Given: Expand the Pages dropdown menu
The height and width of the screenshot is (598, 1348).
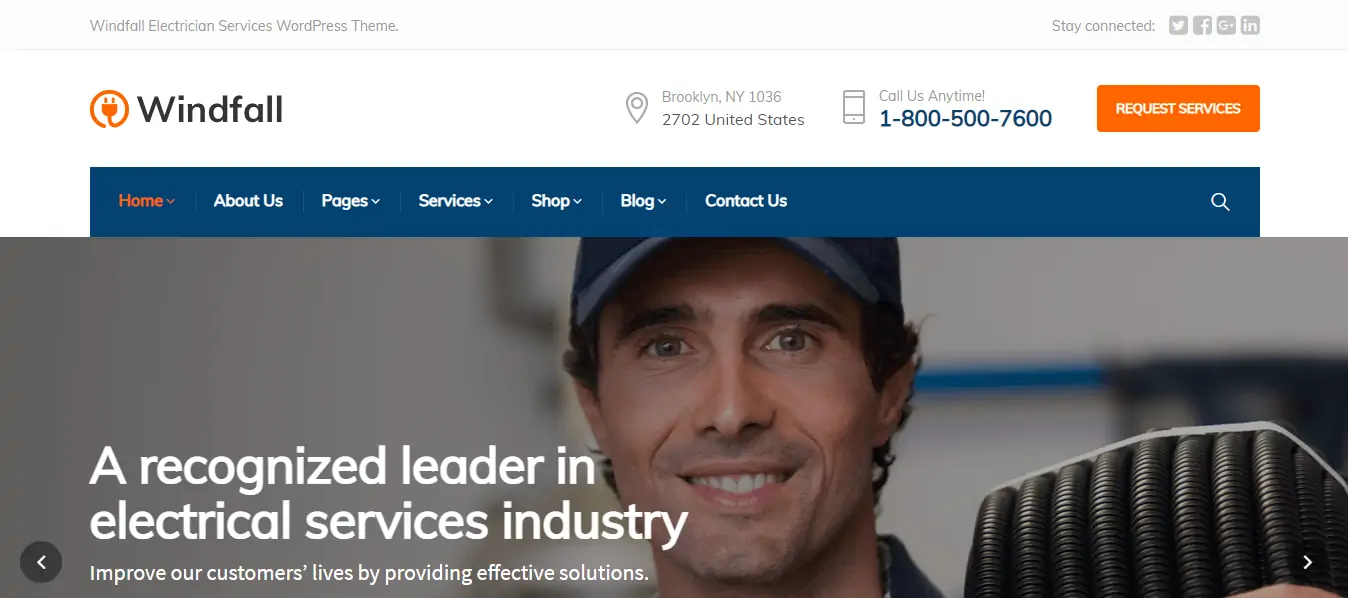Looking at the screenshot, I should [x=351, y=201].
